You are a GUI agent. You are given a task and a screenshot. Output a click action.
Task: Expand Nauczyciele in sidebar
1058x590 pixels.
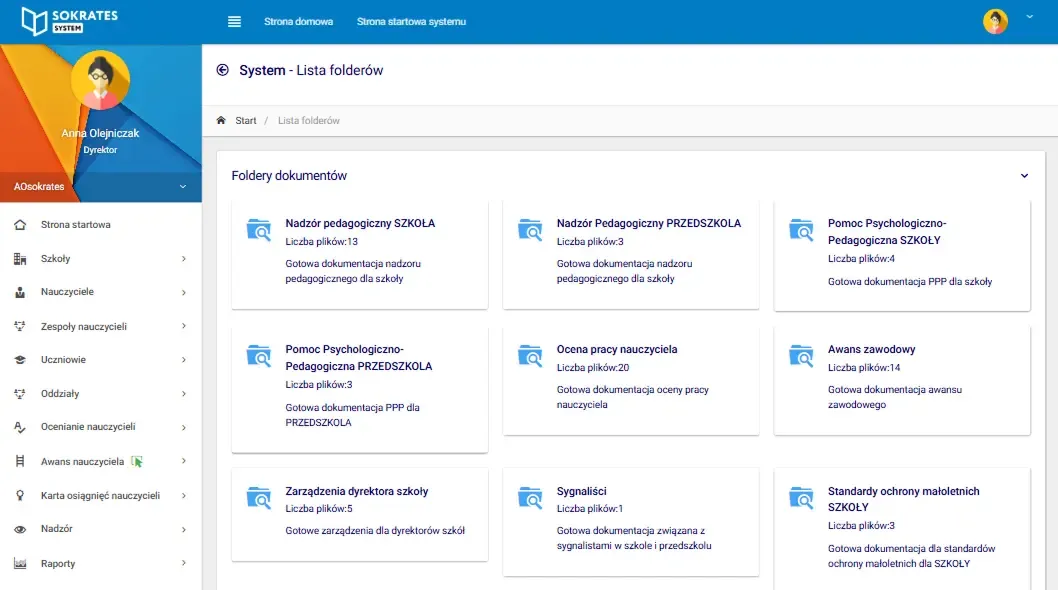pos(184,293)
